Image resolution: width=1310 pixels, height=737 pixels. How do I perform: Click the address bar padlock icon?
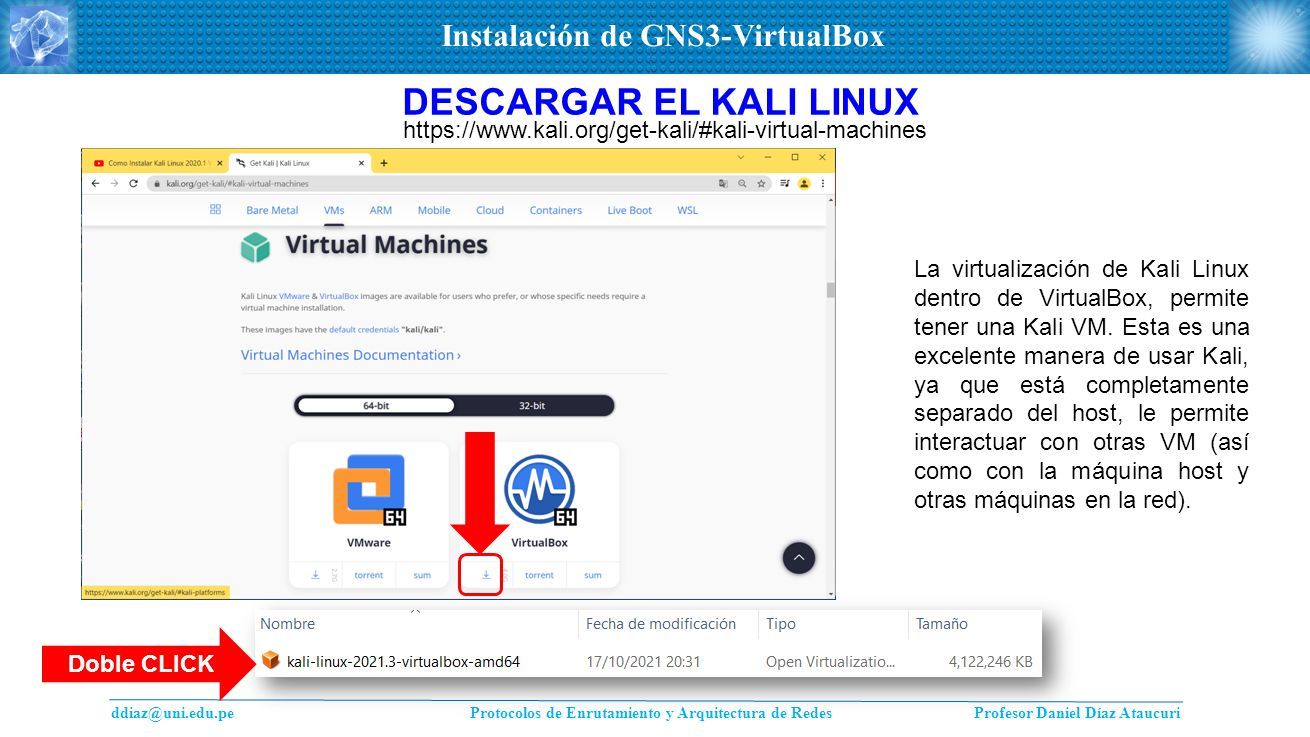157,184
